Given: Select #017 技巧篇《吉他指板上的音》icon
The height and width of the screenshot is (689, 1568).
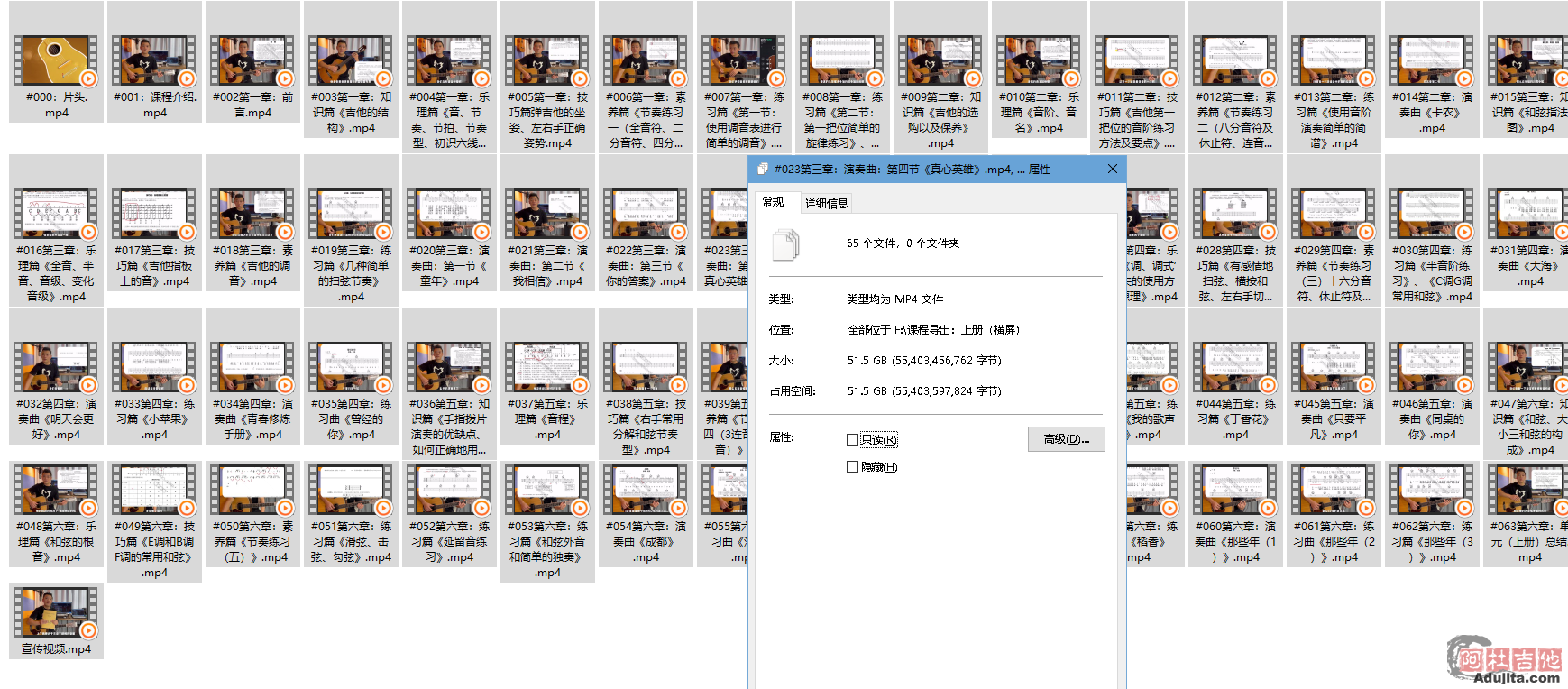Looking at the screenshot, I should (x=154, y=214).
